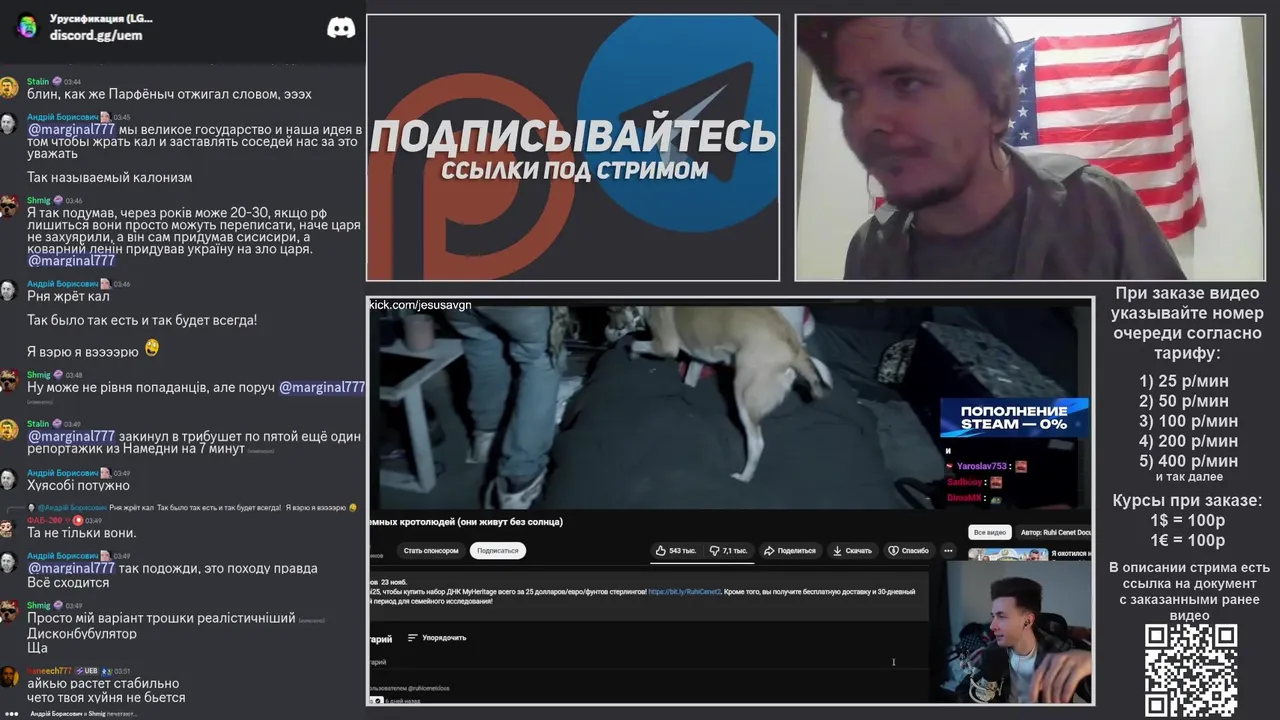Click the '1$ = 100р' exchange rate line

pos(1188,521)
